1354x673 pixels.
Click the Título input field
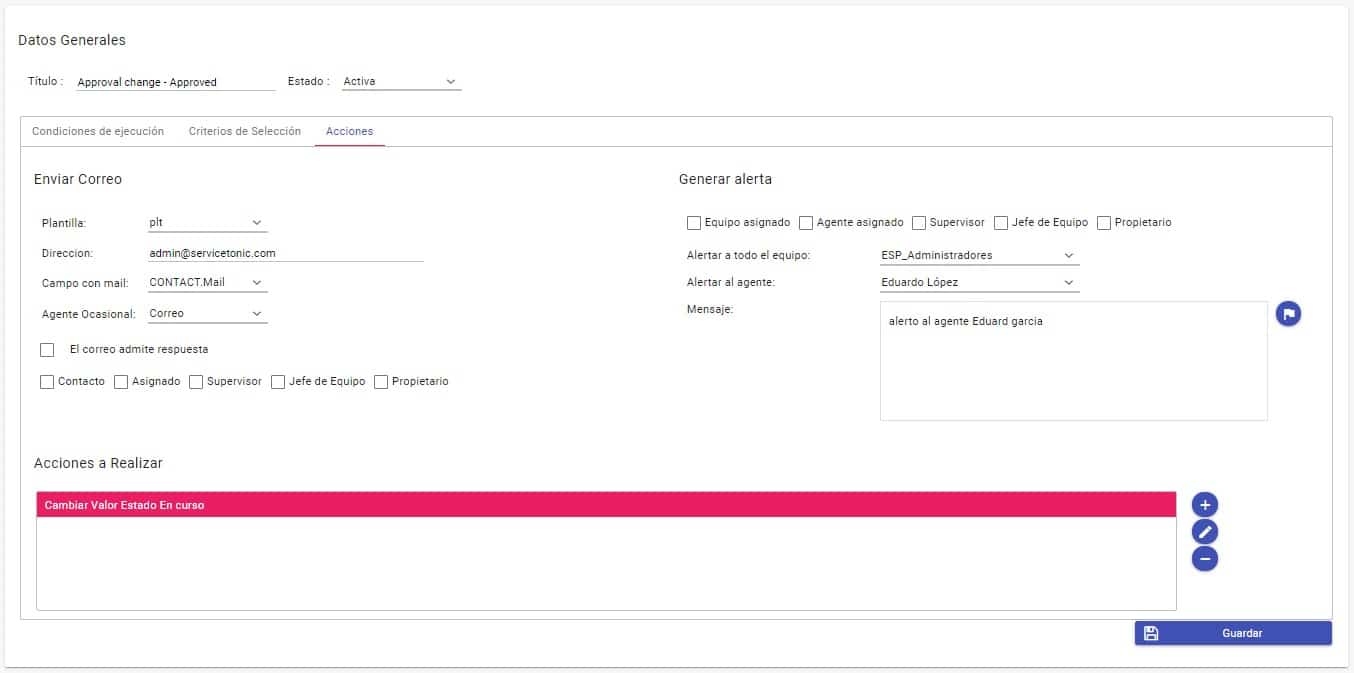click(175, 83)
